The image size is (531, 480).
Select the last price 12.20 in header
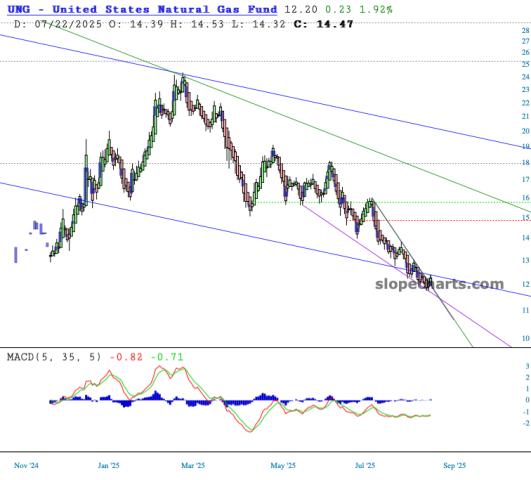[x=301, y=9]
